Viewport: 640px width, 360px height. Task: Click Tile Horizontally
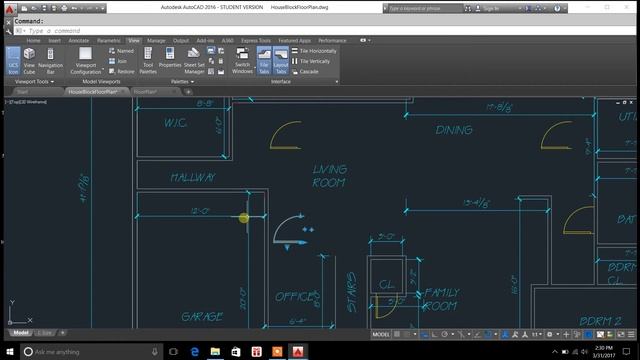(314, 51)
